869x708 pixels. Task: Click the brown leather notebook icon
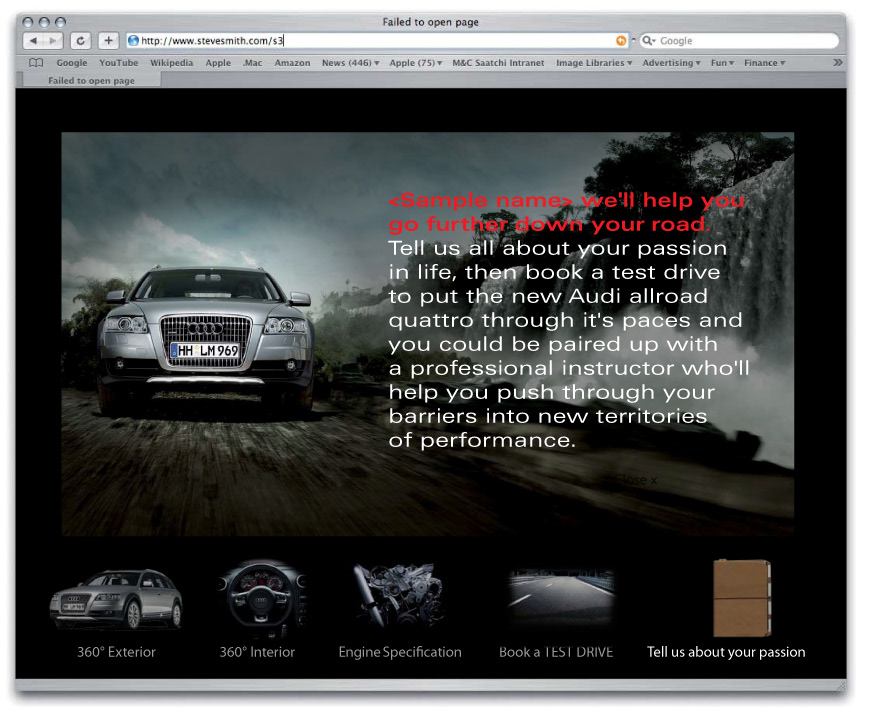(x=742, y=598)
